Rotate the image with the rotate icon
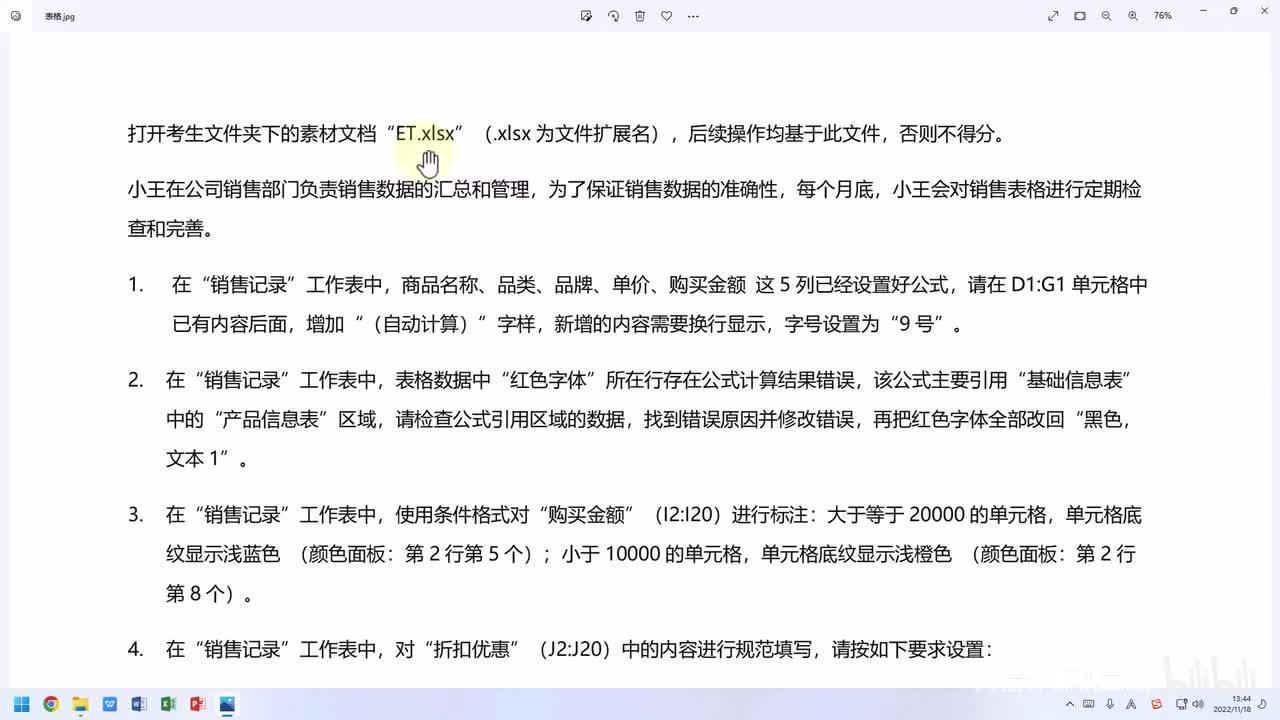Viewport: 1280px width, 720px height. point(614,16)
